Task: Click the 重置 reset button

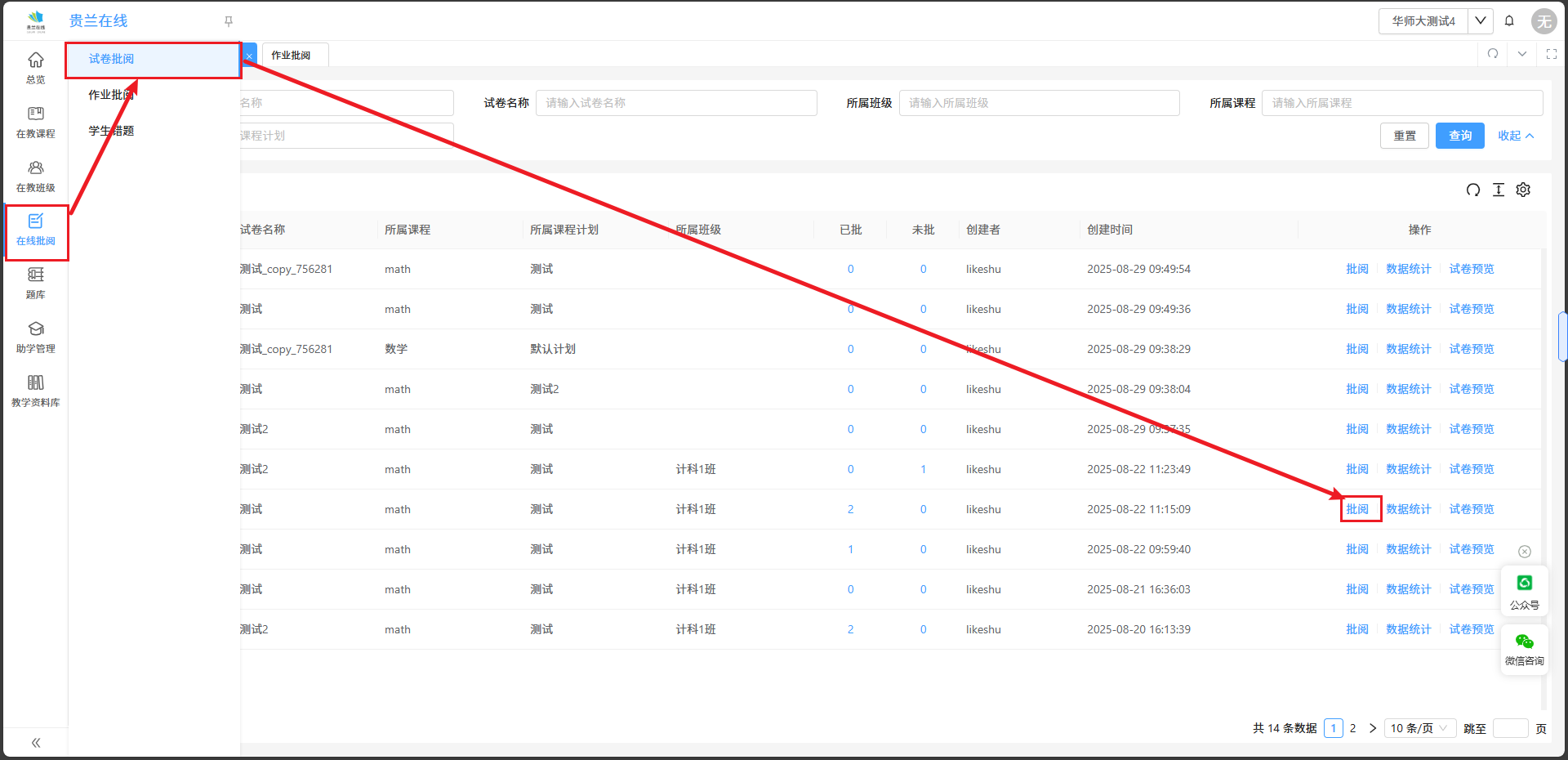Action: point(1404,136)
